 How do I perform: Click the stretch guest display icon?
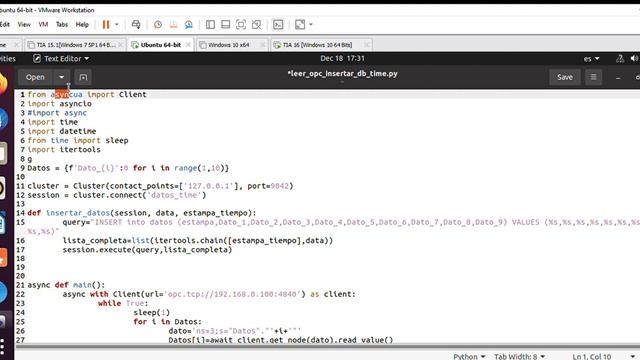pos(300,24)
